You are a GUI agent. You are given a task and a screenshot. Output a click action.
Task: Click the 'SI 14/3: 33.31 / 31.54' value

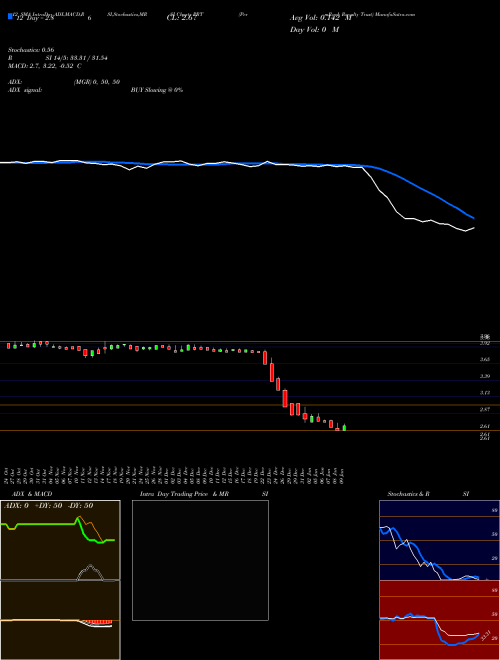click(x=77, y=58)
